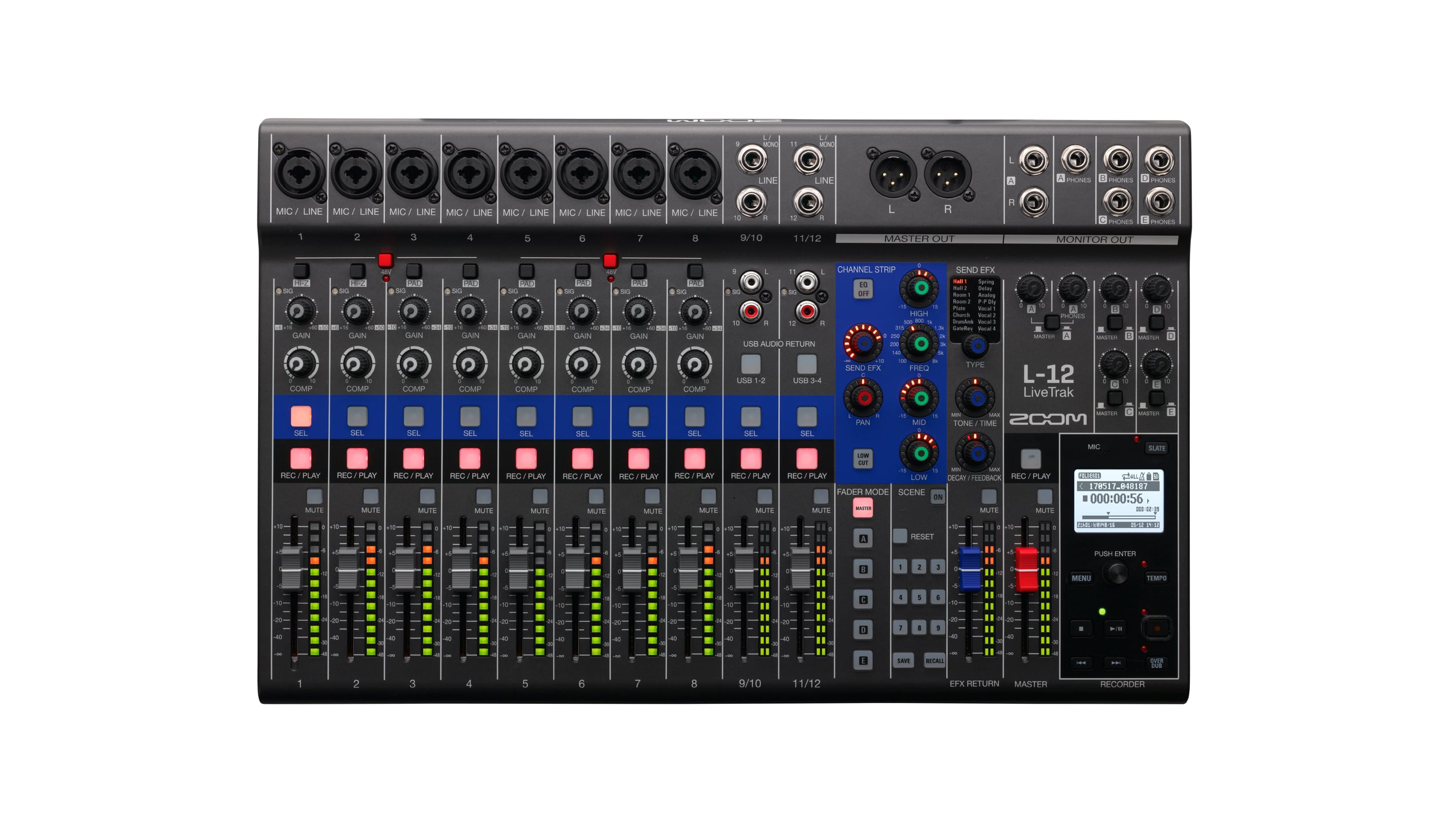Screen dimensions: 1456x822
Task: Click the HIGH EQ knob
Action: click(x=919, y=288)
